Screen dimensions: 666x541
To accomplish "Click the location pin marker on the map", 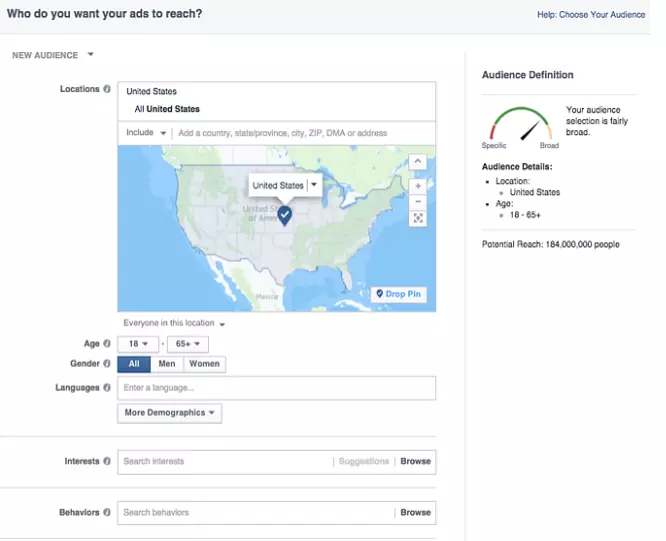I will click(284, 214).
